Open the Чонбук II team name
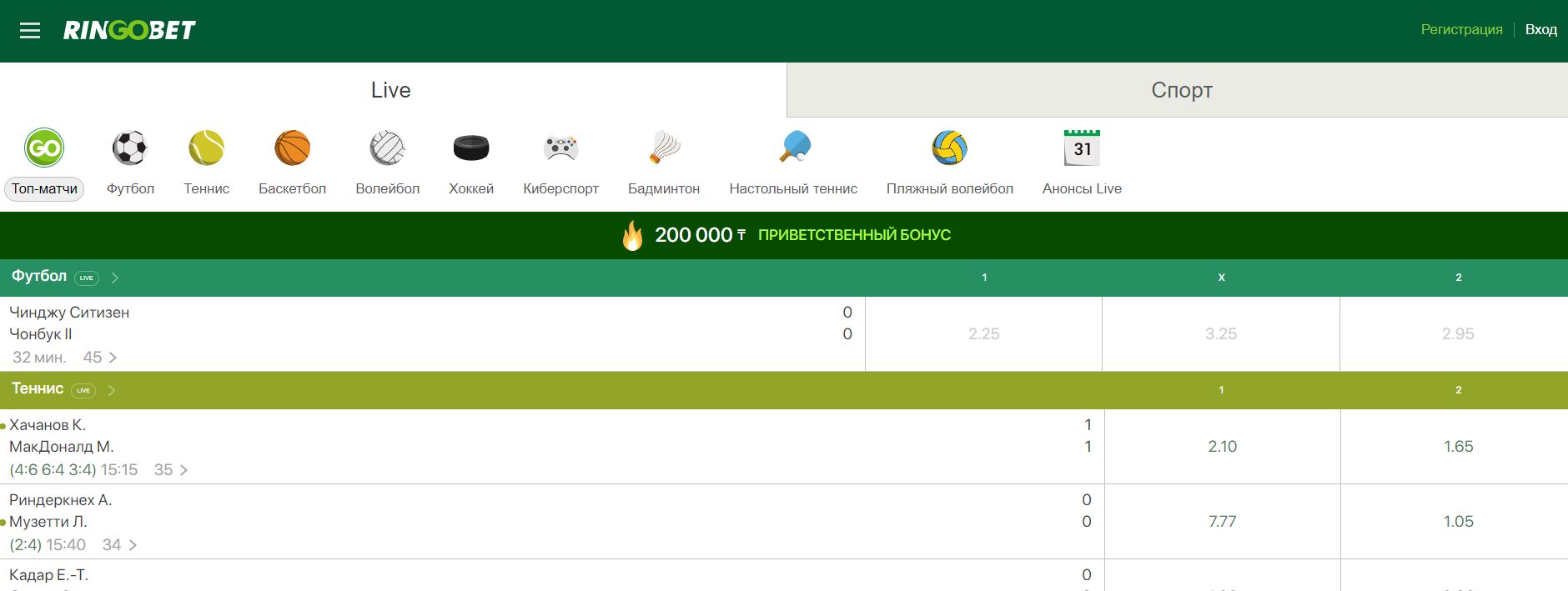1568x591 pixels. [41, 334]
